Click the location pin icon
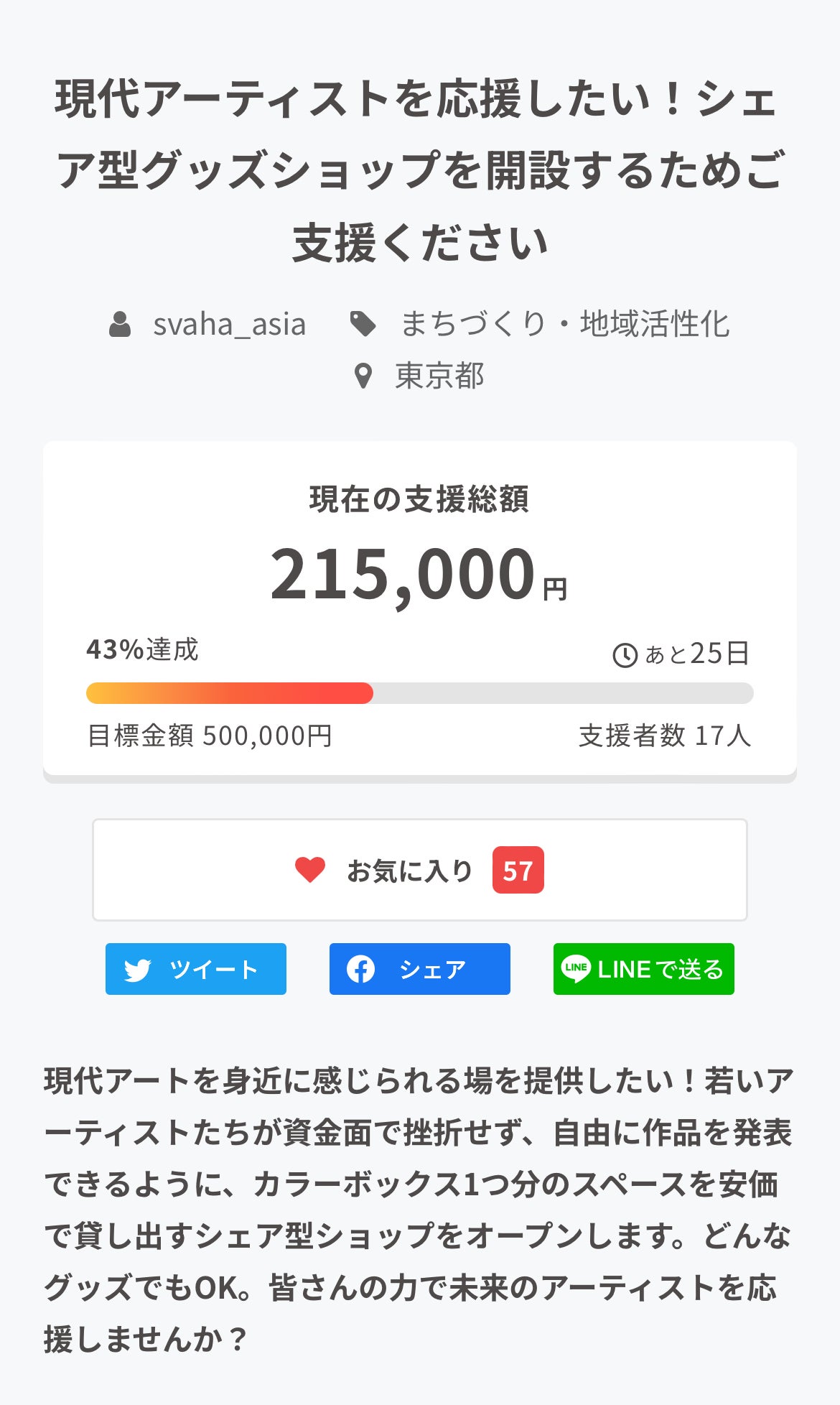The image size is (840, 1405). click(364, 376)
